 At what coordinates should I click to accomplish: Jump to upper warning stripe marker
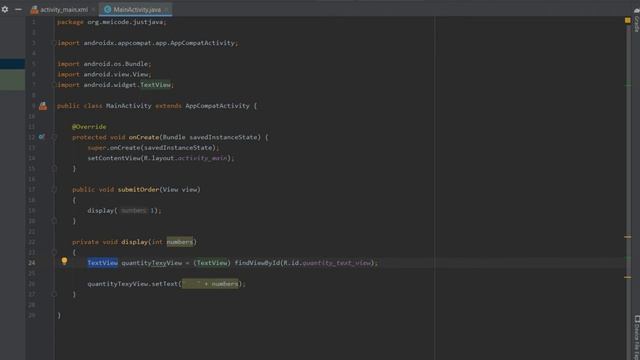[x=628, y=237]
